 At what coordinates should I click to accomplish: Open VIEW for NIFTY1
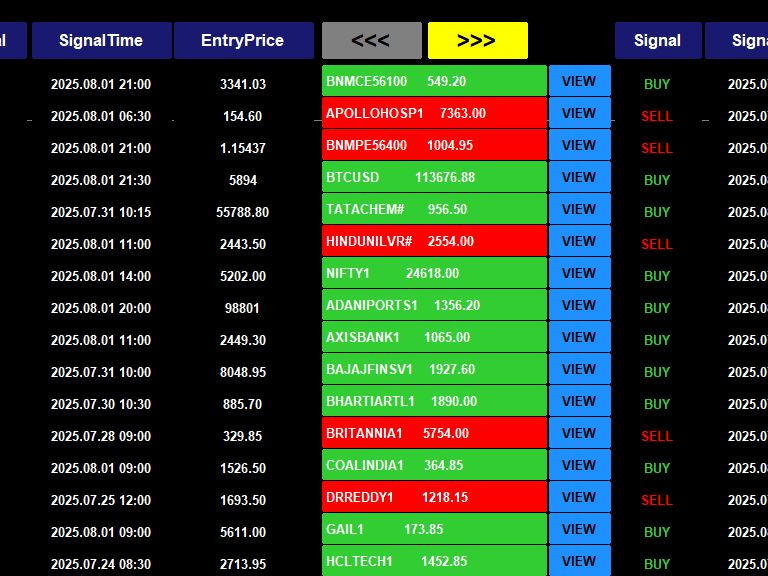pyautogui.click(x=580, y=273)
